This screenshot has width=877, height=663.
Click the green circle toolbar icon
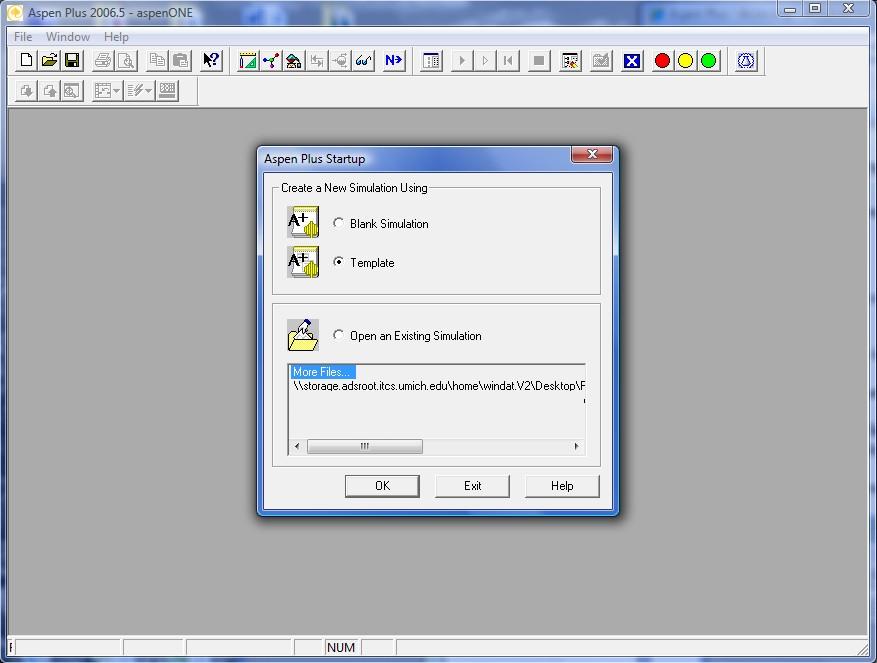709,61
